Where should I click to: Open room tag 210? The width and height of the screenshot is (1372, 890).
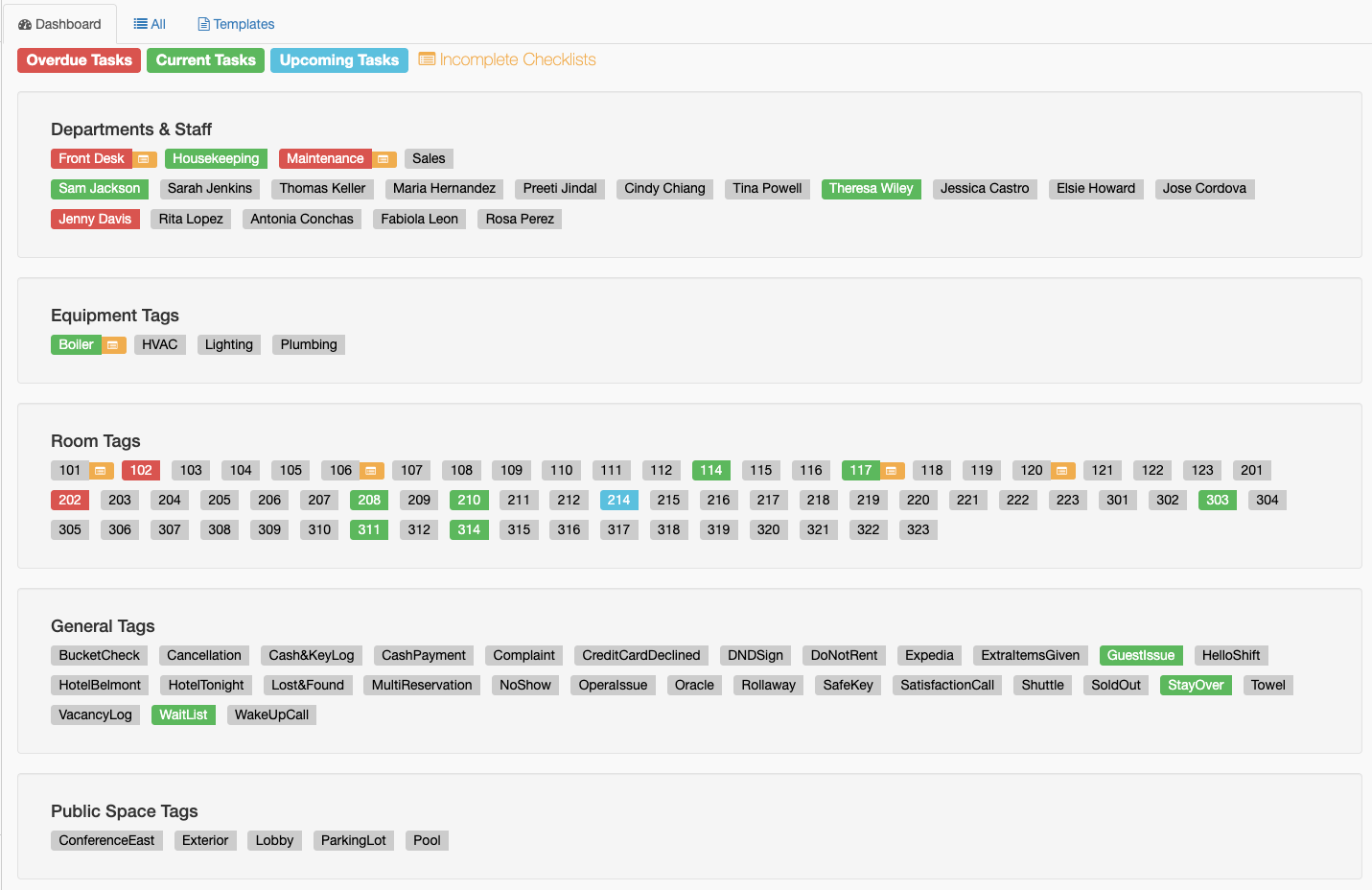click(x=469, y=501)
